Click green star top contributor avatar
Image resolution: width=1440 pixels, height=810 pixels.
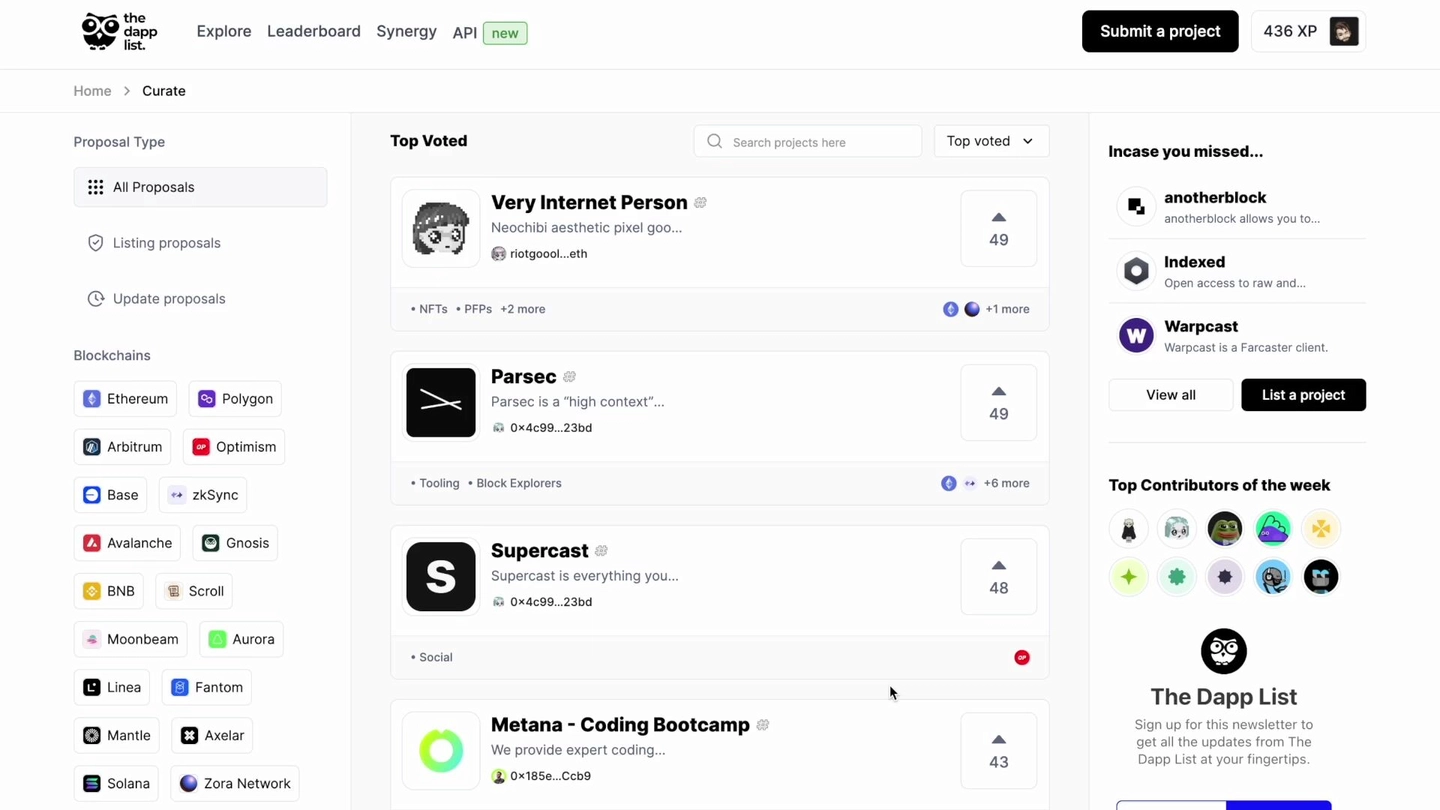[1128, 576]
